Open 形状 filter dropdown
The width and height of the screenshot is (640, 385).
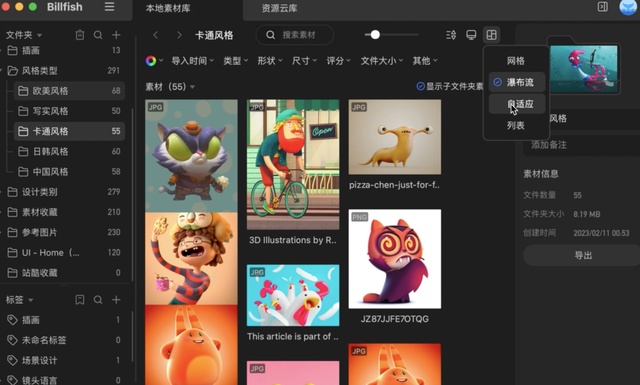pos(270,61)
